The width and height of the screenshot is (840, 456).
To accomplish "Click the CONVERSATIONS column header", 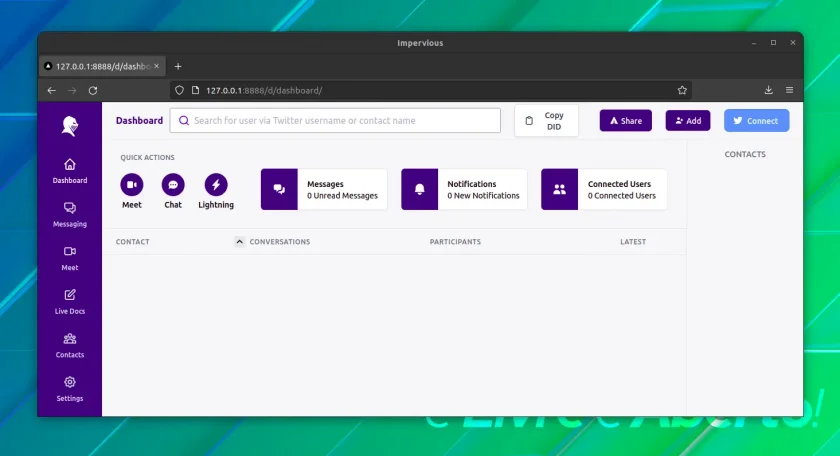I will (280, 242).
